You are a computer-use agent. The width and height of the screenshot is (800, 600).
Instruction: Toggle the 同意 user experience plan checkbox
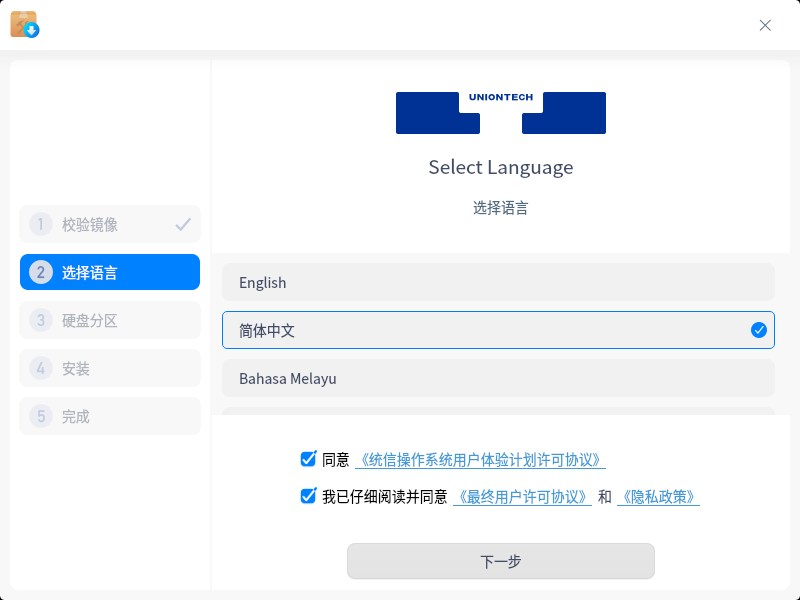pyautogui.click(x=308, y=459)
